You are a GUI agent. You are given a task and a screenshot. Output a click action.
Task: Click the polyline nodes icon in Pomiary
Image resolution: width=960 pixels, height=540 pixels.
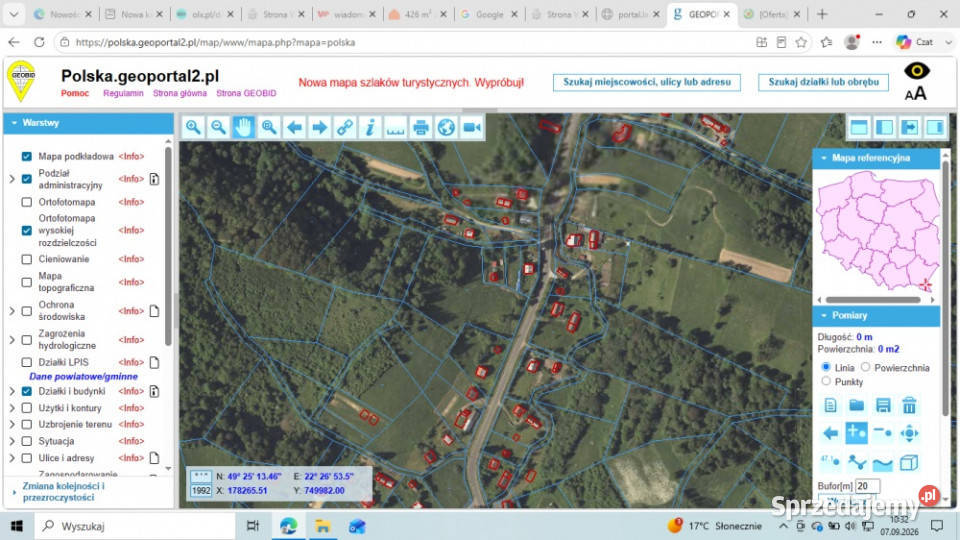(x=857, y=462)
